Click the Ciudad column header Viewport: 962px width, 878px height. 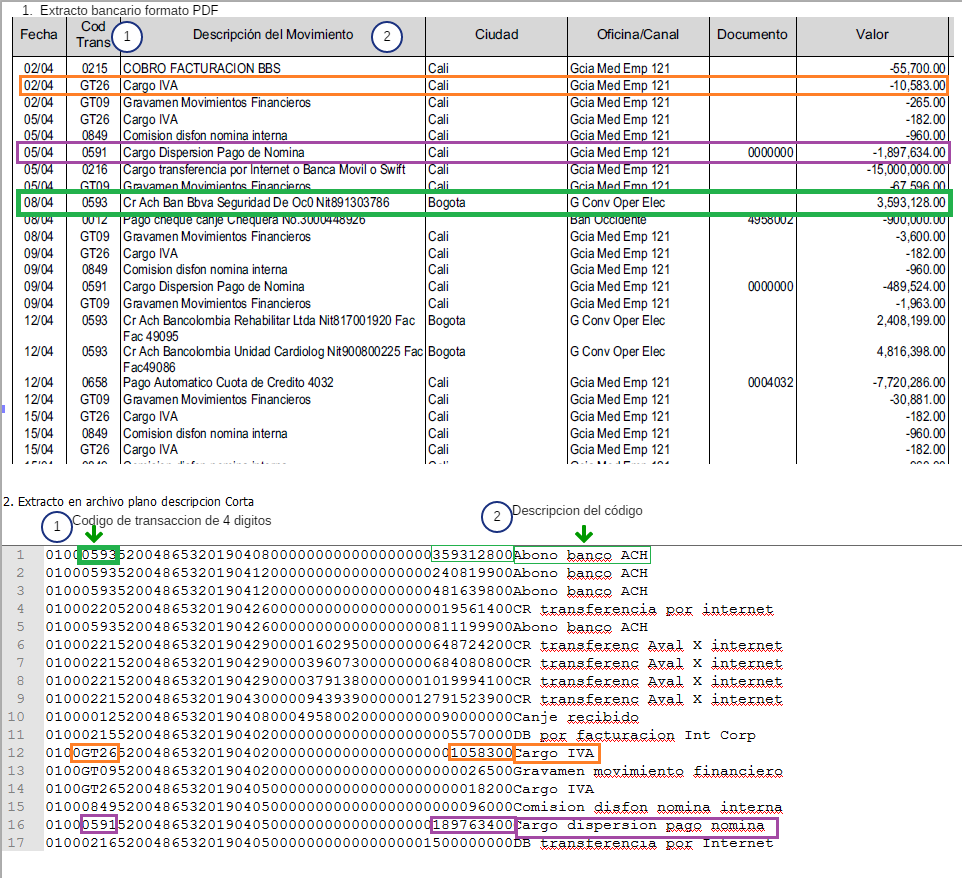(496, 35)
